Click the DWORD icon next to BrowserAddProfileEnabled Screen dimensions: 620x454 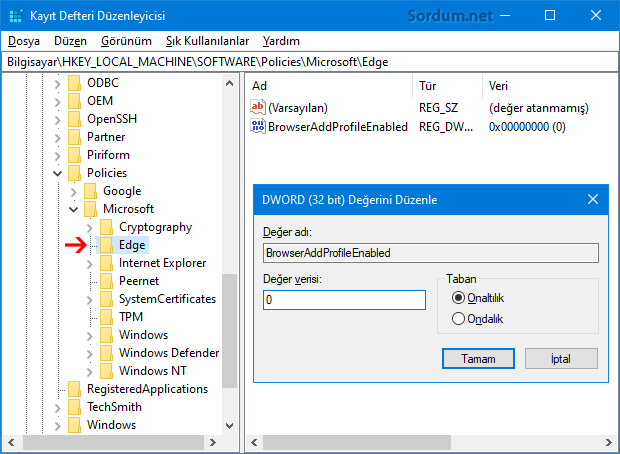258,127
